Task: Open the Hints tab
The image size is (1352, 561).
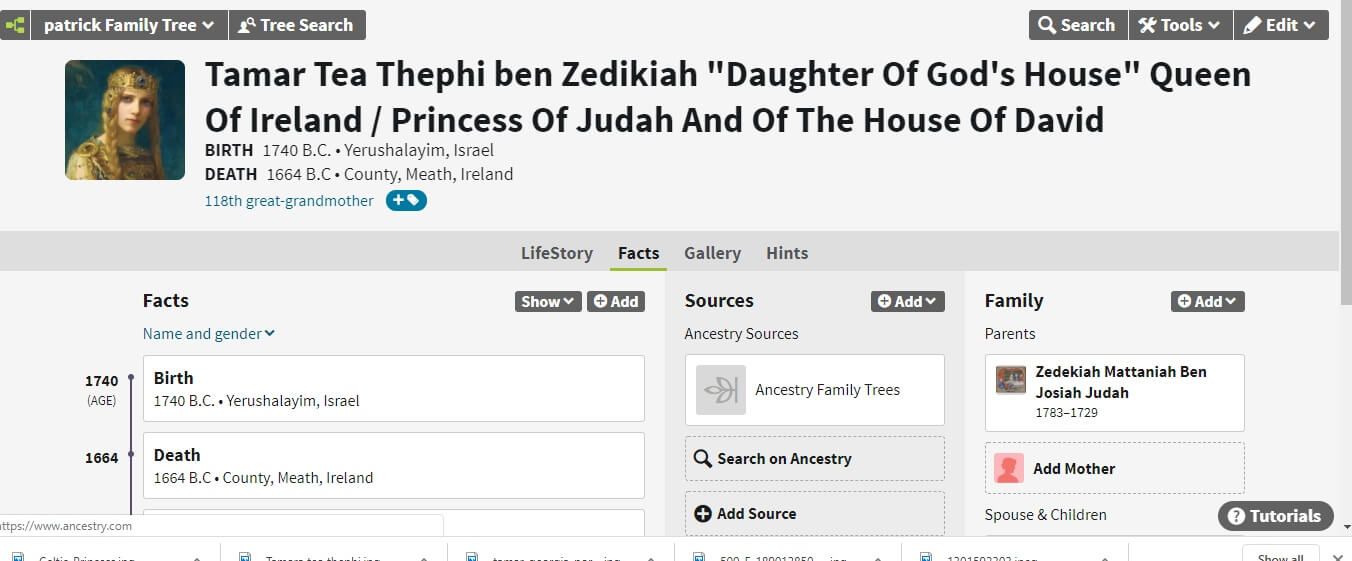Action: coord(787,253)
